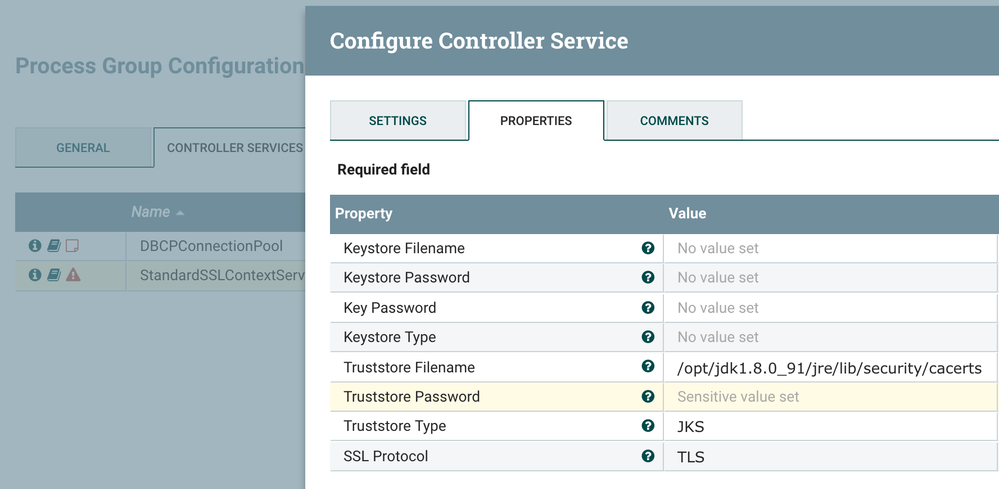Click comments note icon for DBCPConnectionPool
Viewport: 999px width, 489px height.
pyautogui.click(x=72, y=246)
